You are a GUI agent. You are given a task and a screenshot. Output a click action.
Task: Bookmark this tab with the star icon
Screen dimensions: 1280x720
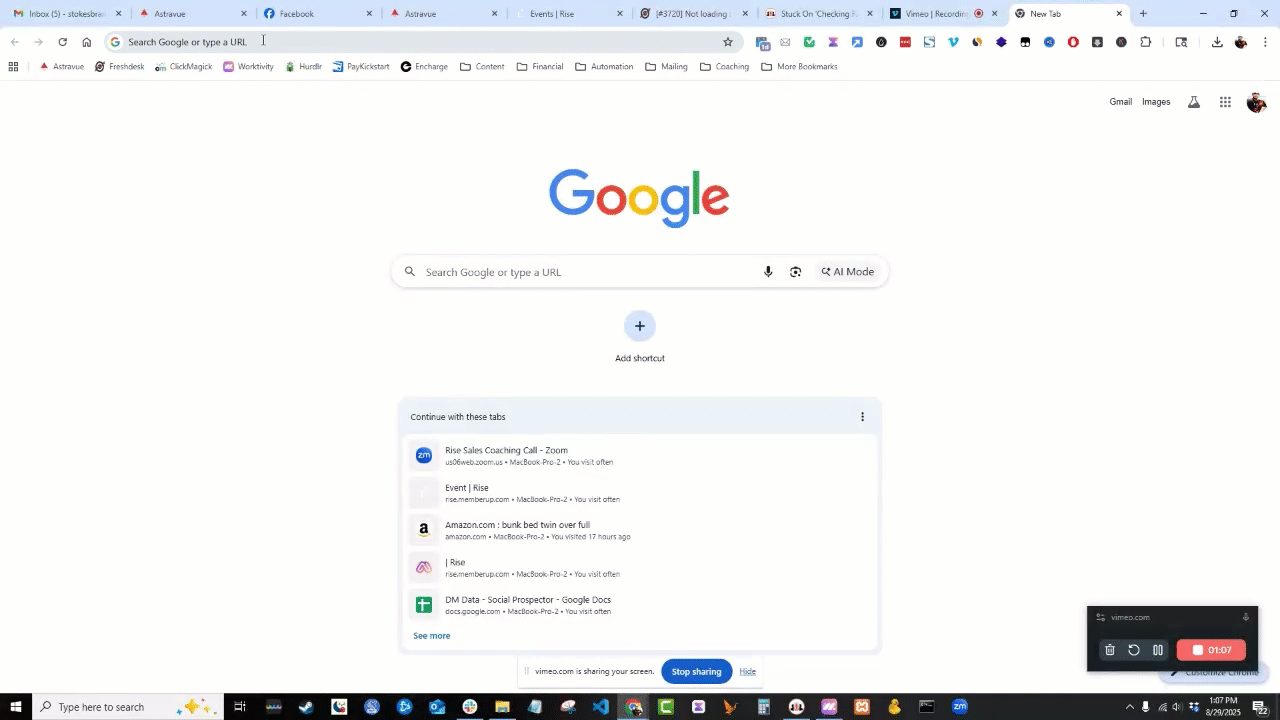click(x=728, y=42)
